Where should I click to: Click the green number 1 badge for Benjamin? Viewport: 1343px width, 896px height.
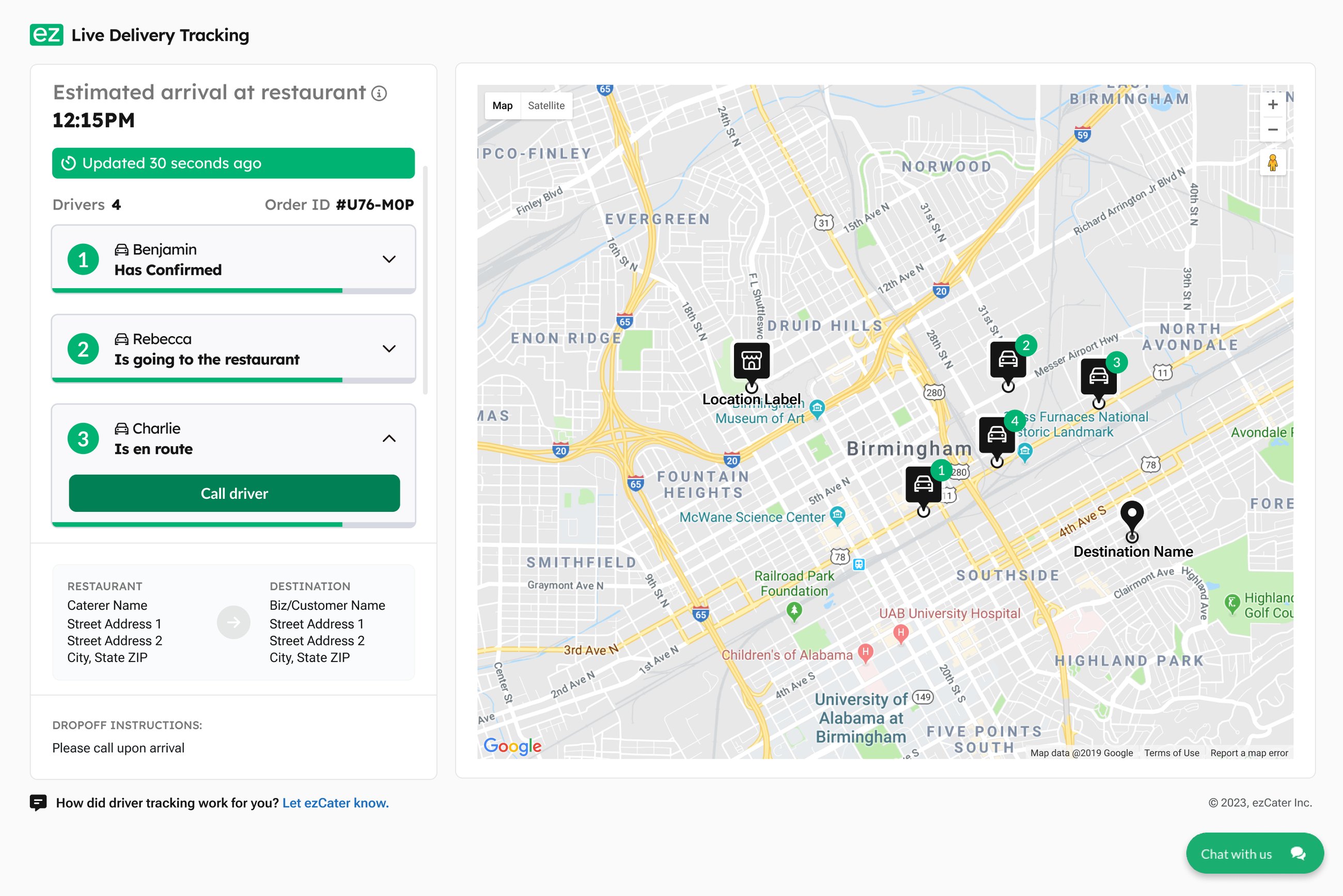tap(84, 259)
